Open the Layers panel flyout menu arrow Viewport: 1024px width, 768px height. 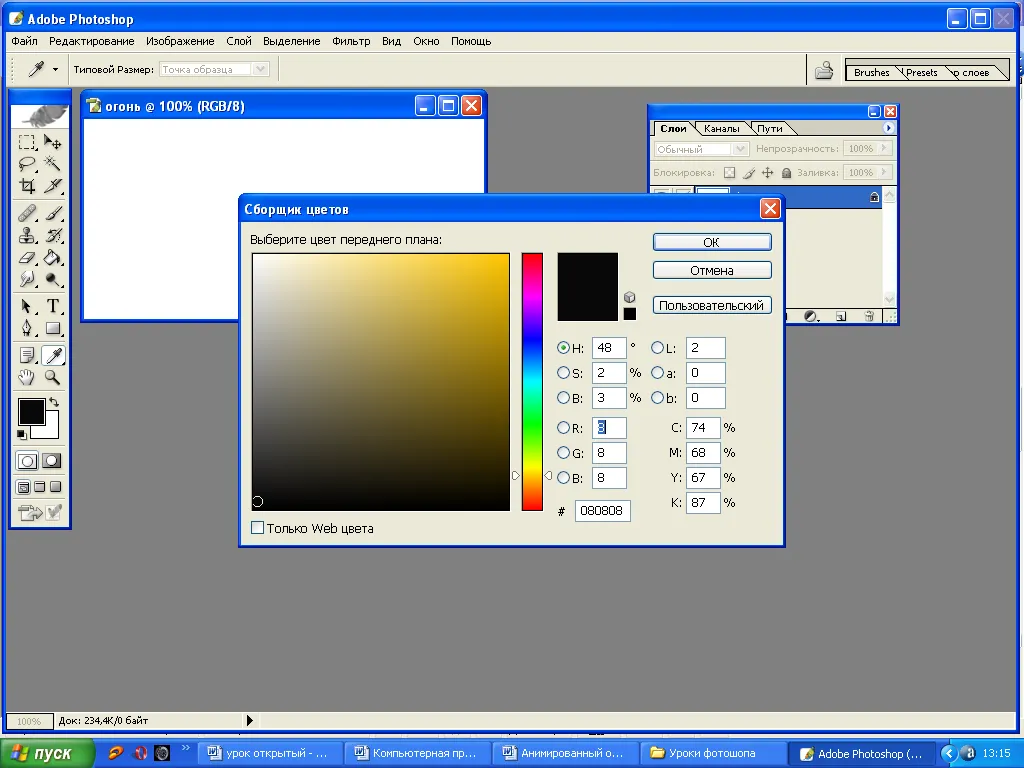(x=889, y=128)
